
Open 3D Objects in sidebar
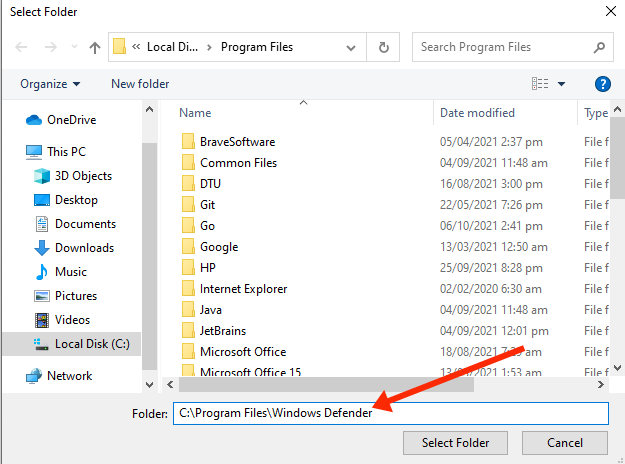(73, 176)
